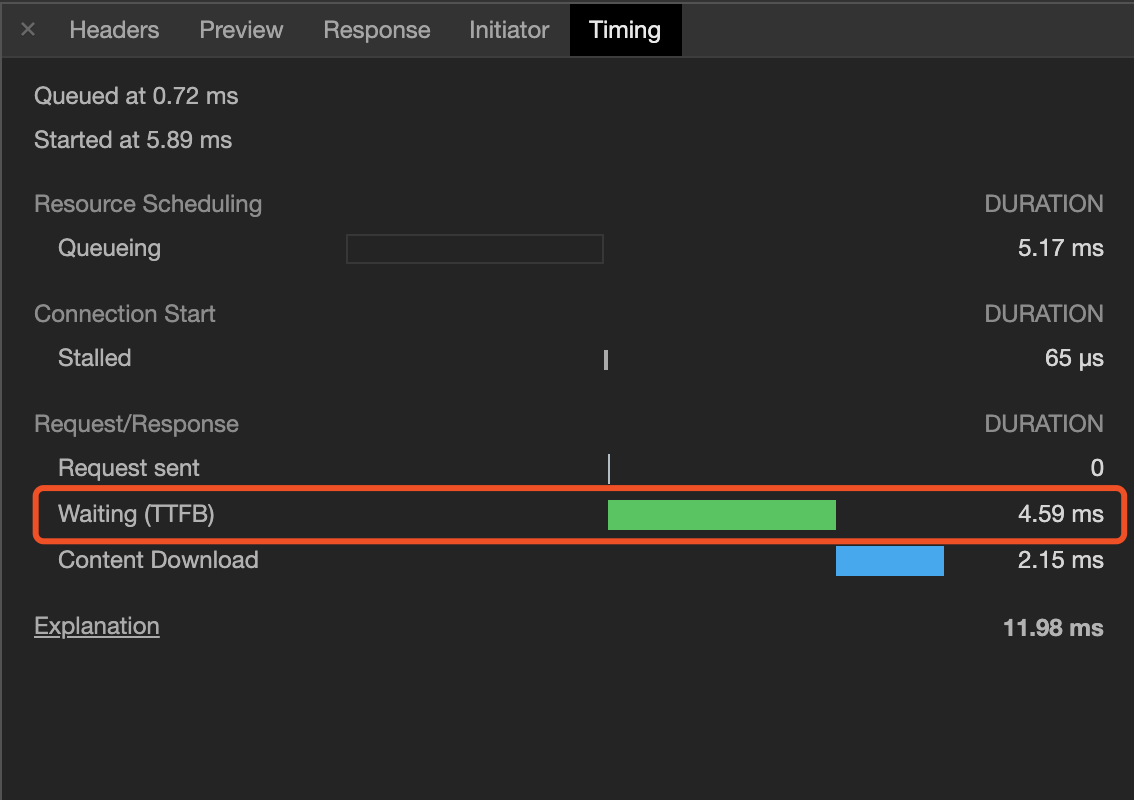Viewport: 1134px width, 800px height.
Task: Click the 11.98 ms total time
Action: click(1053, 628)
